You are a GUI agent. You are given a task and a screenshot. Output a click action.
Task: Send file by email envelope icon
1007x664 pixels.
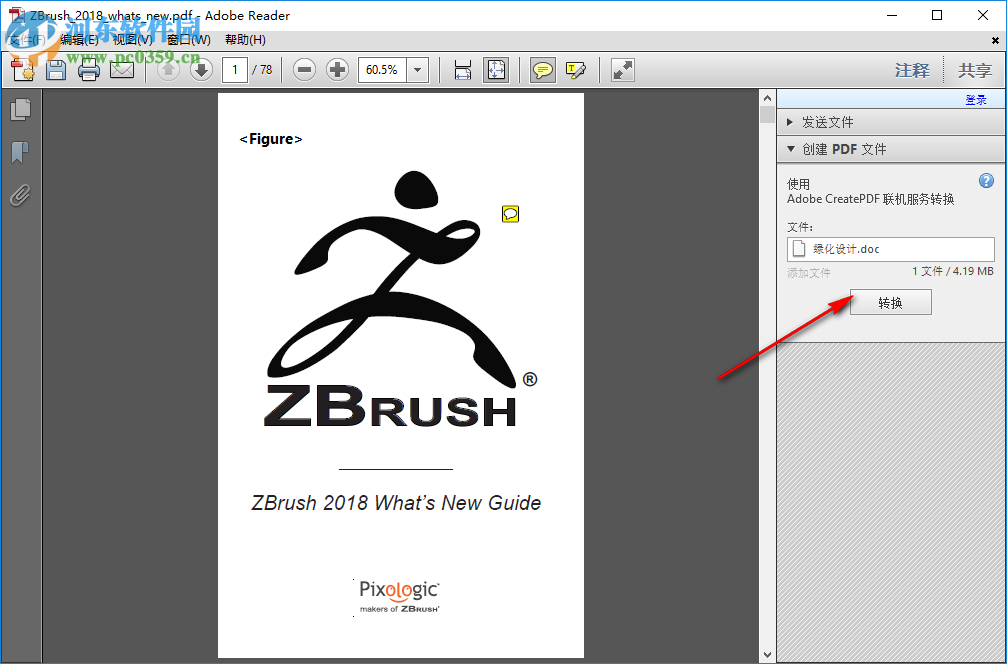[122, 69]
